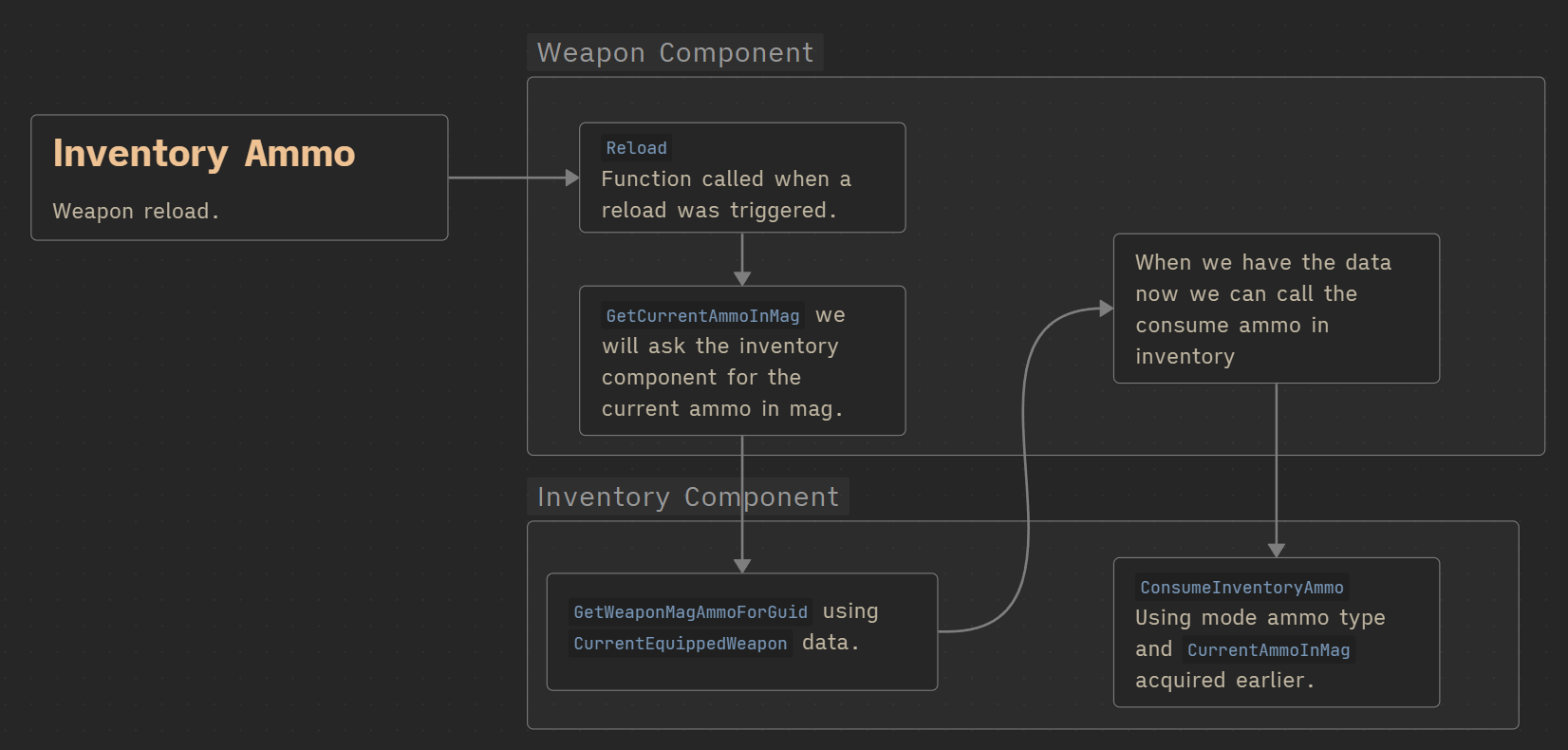Select arrow from Inventory Ammo to Reload
The image size is (1568, 750).
508,178
